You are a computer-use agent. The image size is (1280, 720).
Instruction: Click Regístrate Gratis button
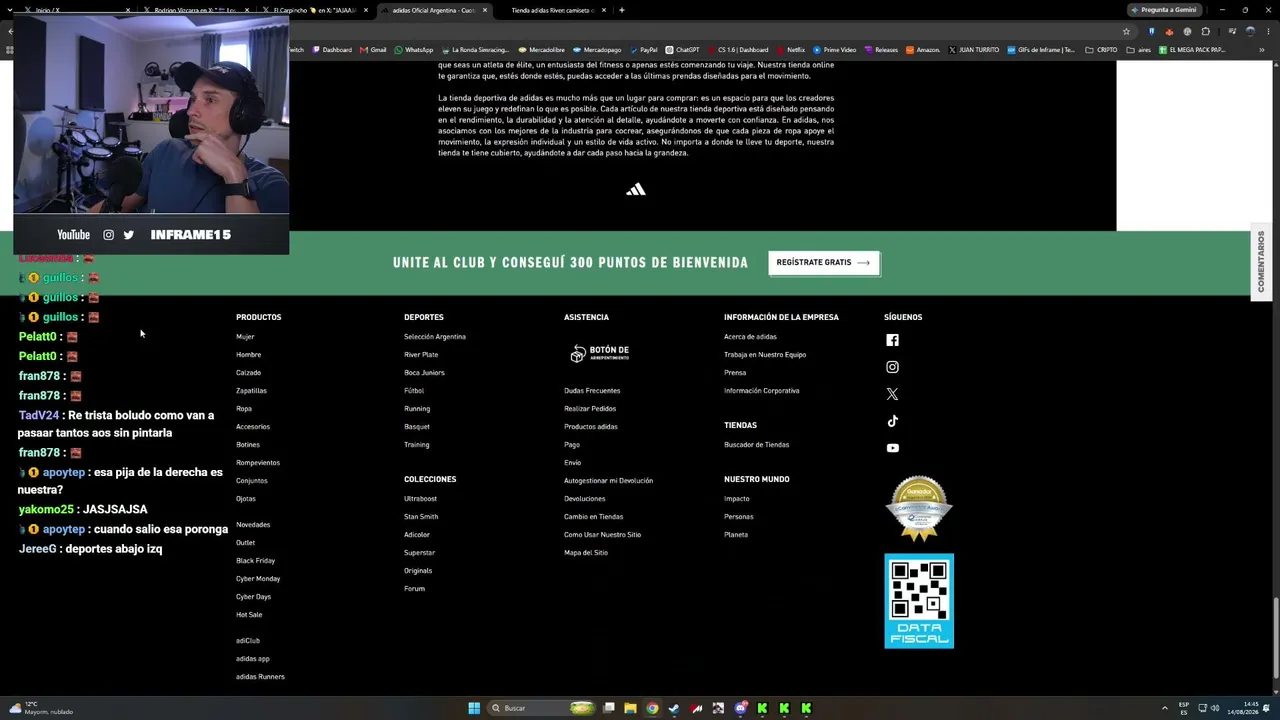pyautogui.click(x=824, y=263)
